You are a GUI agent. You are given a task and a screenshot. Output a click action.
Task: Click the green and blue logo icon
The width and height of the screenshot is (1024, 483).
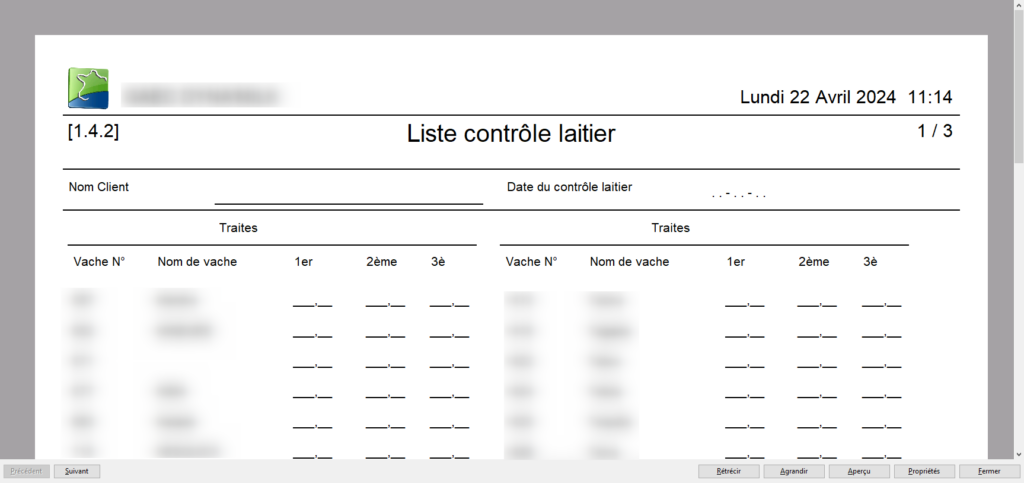click(88, 88)
